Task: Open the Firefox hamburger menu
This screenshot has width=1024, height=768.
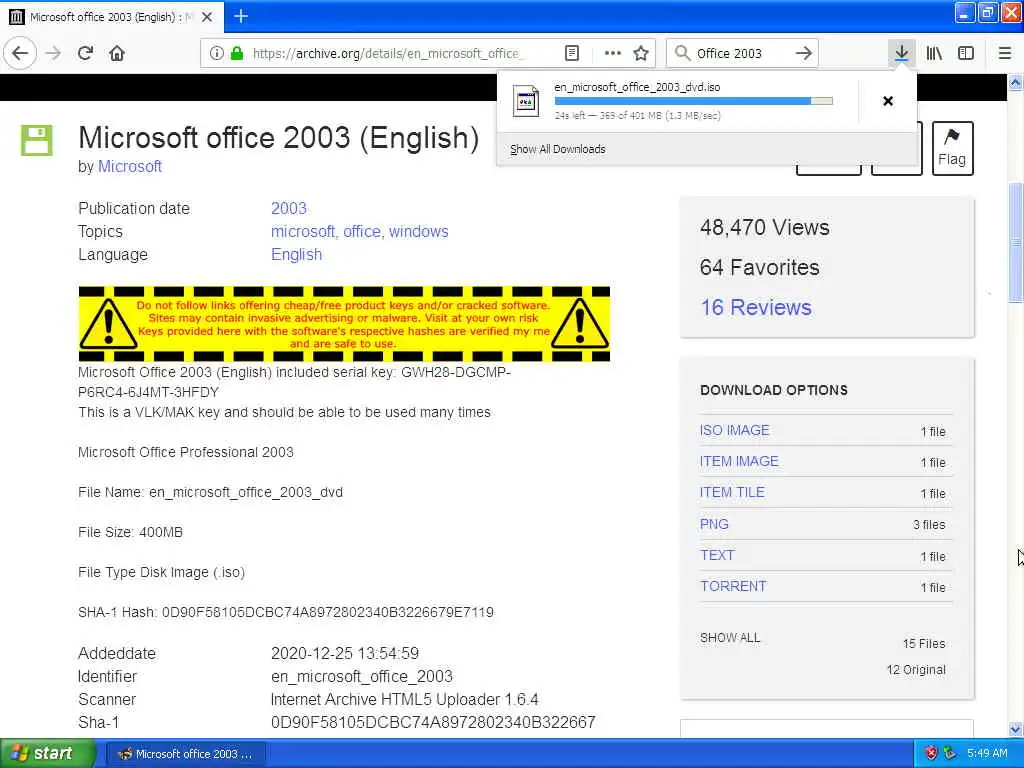Action: (1005, 54)
